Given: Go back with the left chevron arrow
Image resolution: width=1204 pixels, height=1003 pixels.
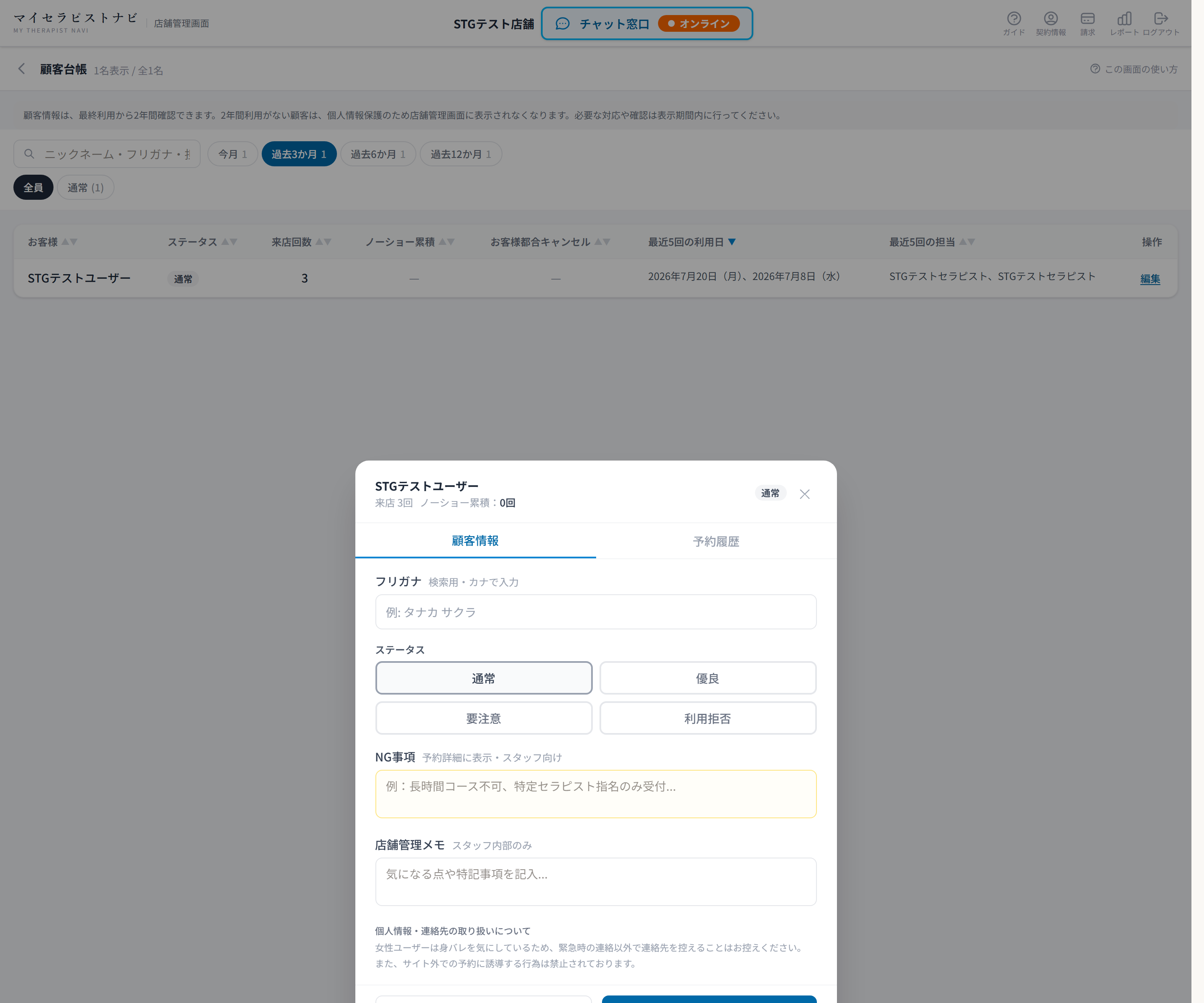Looking at the screenshot, I should pyautogui.click(x=22, y=69).
